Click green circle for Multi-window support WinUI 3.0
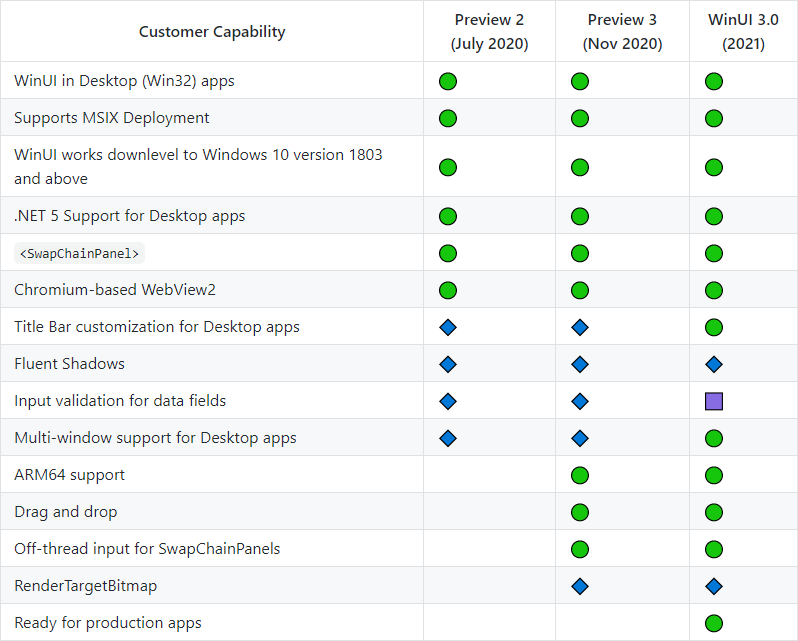The width and height of the screenshot is (798, 641). 714,439
